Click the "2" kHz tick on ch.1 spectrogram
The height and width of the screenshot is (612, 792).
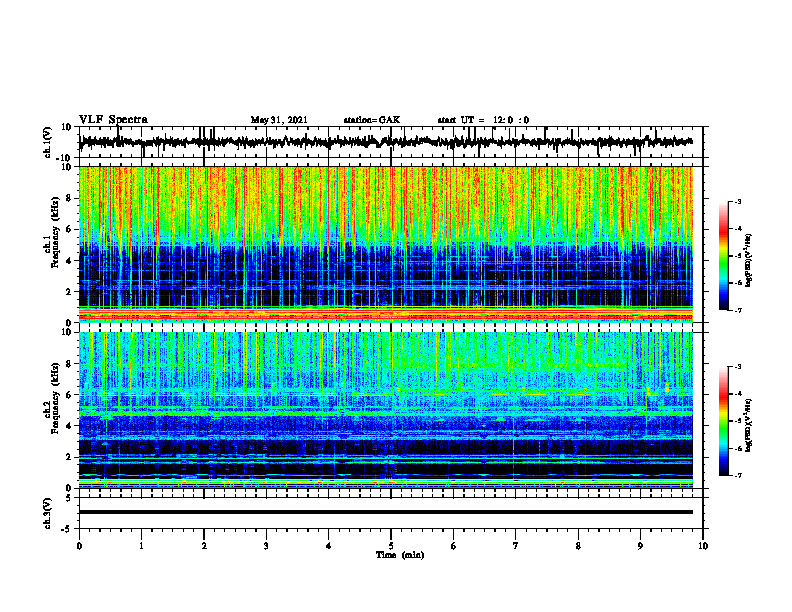click(x=70, y=291)
